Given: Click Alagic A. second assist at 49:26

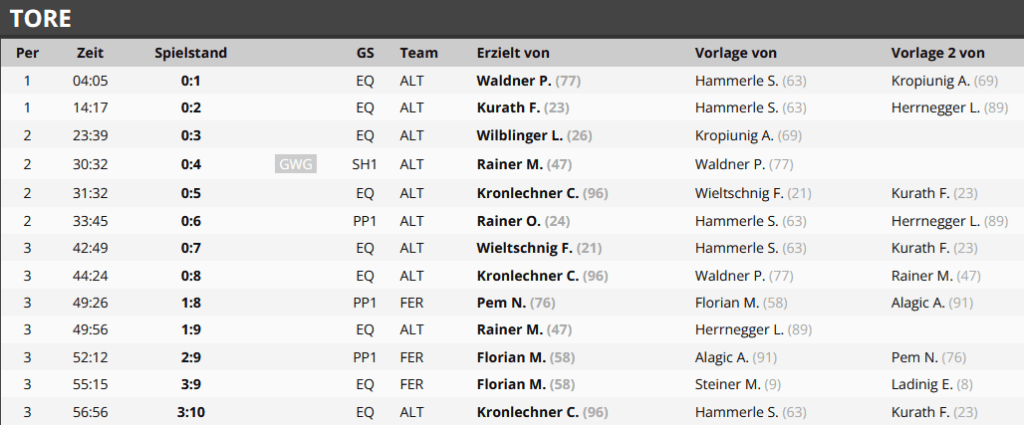Looking at the screenshot, I should 932,303.
